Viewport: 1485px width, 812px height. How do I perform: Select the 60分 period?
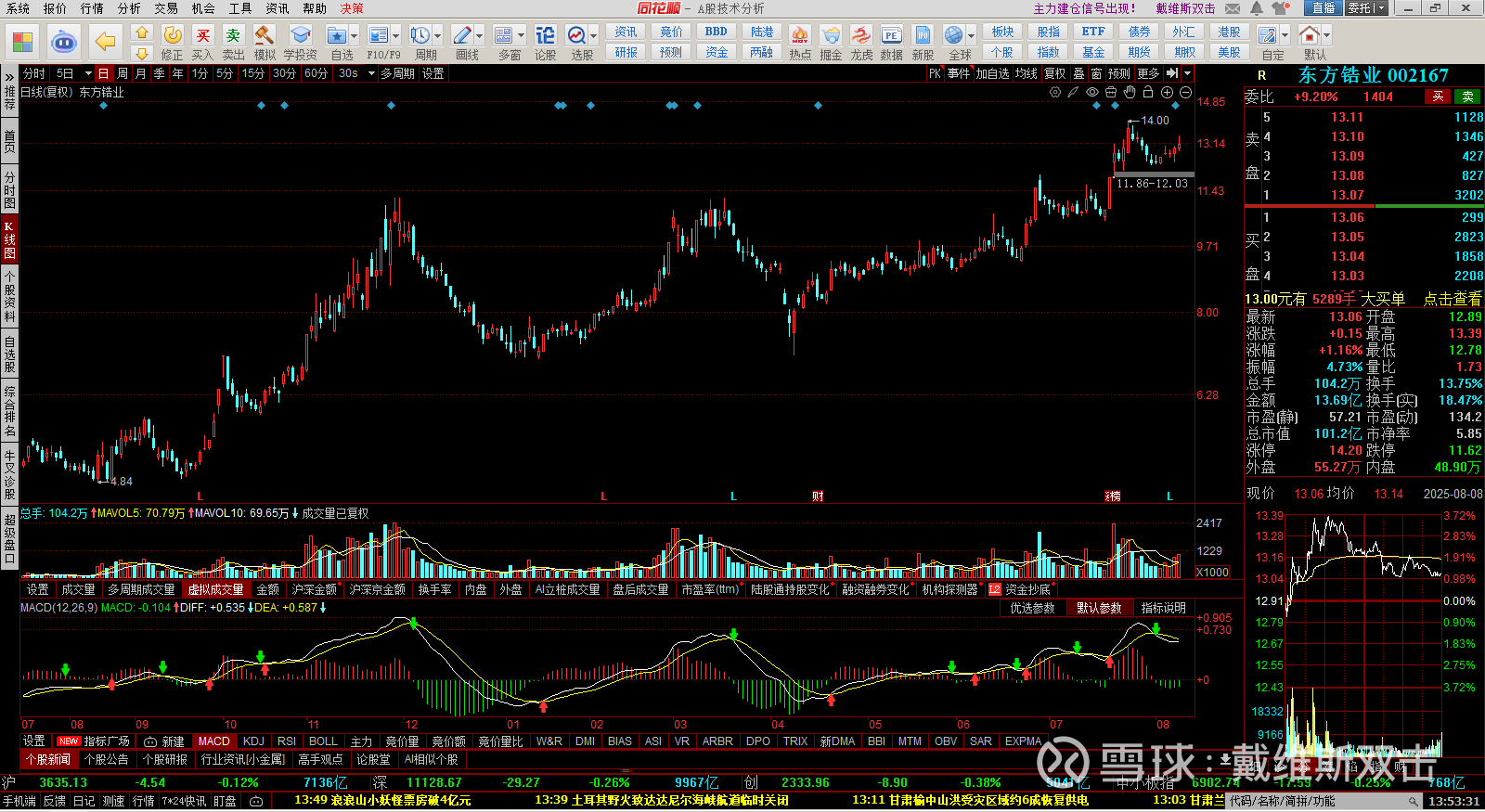pyautogui.click(x=316, y=73)
